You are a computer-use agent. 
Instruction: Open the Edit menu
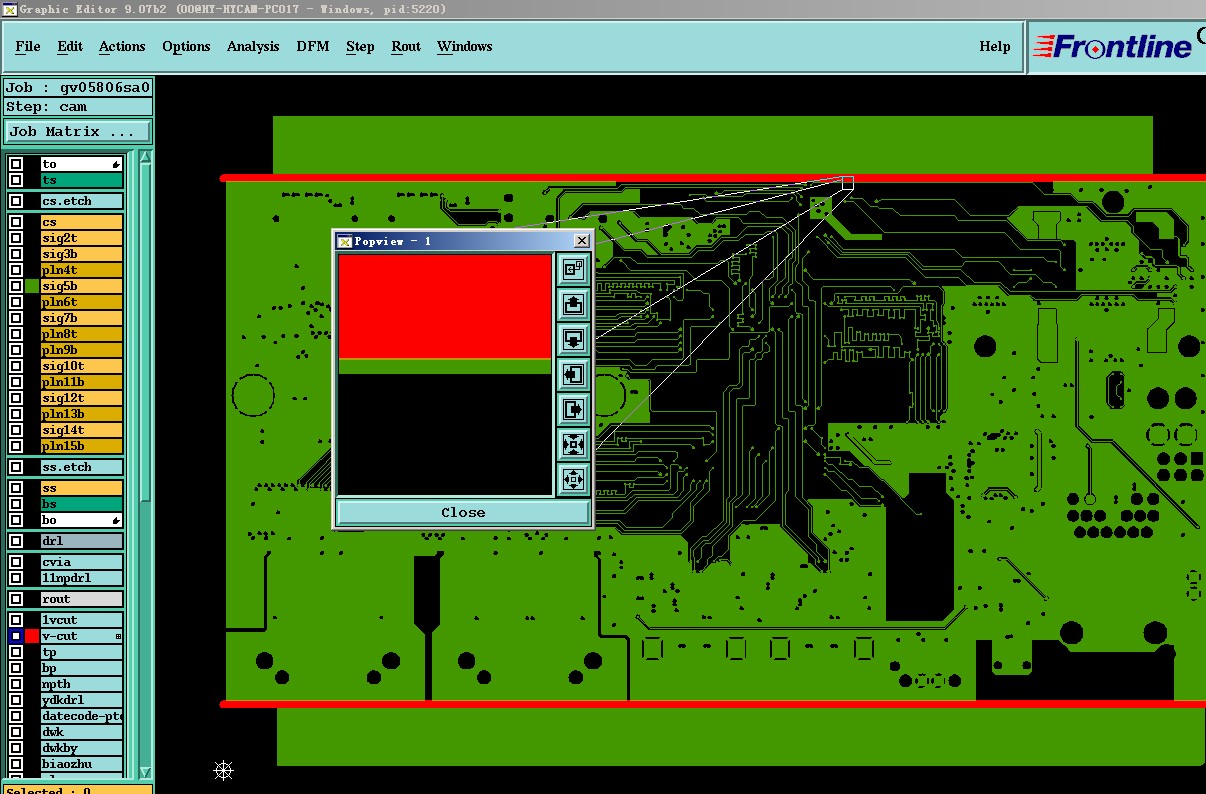point(70,46)
